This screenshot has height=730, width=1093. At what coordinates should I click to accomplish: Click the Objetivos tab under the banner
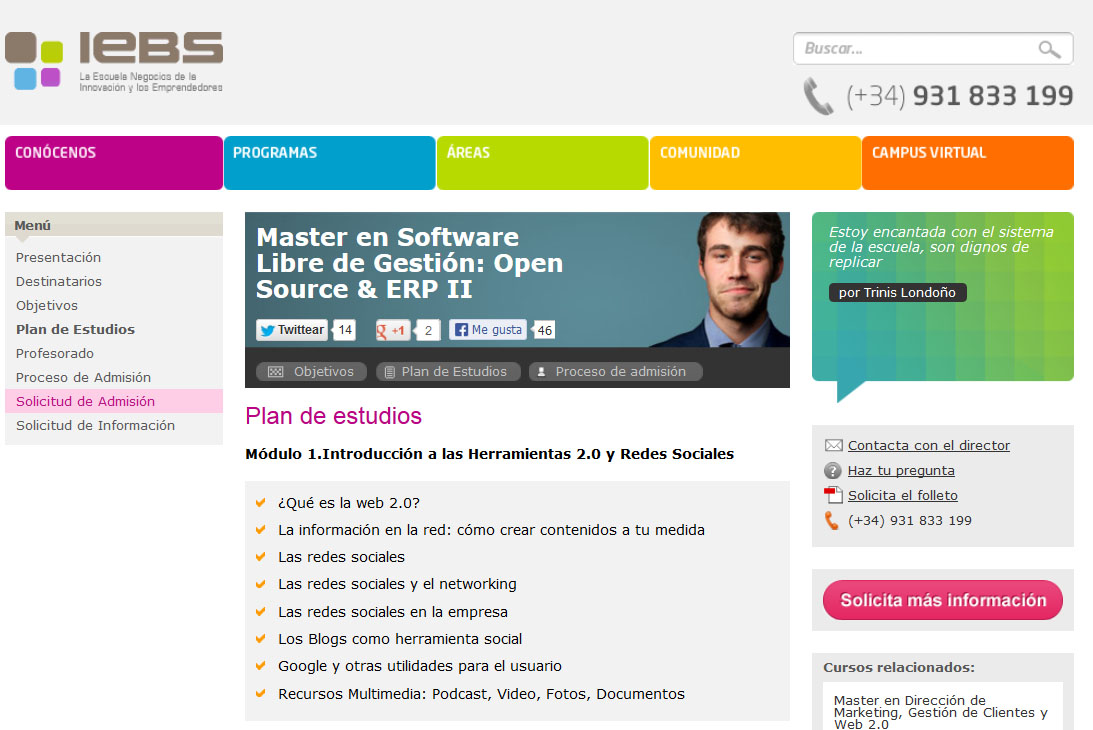[312, 372]
